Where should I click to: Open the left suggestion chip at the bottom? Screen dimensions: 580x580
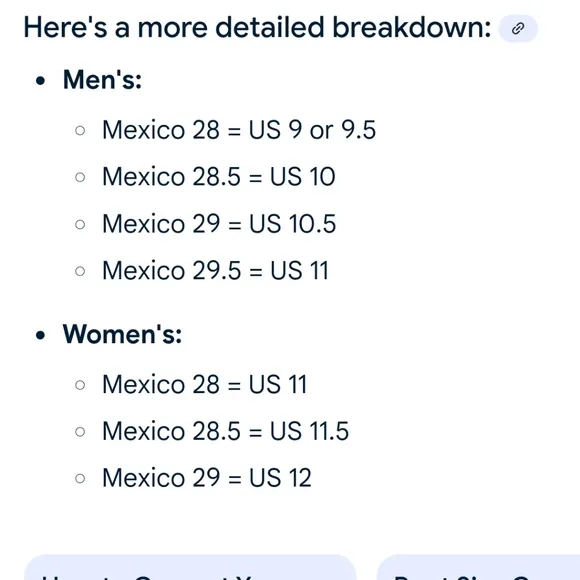click(190, 567)
